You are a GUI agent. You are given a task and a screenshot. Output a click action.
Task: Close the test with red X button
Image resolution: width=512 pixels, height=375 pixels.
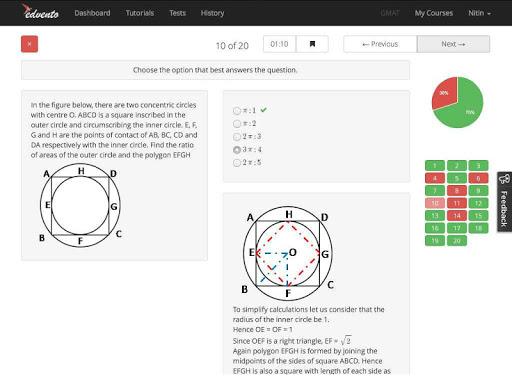tap(29, 44)
